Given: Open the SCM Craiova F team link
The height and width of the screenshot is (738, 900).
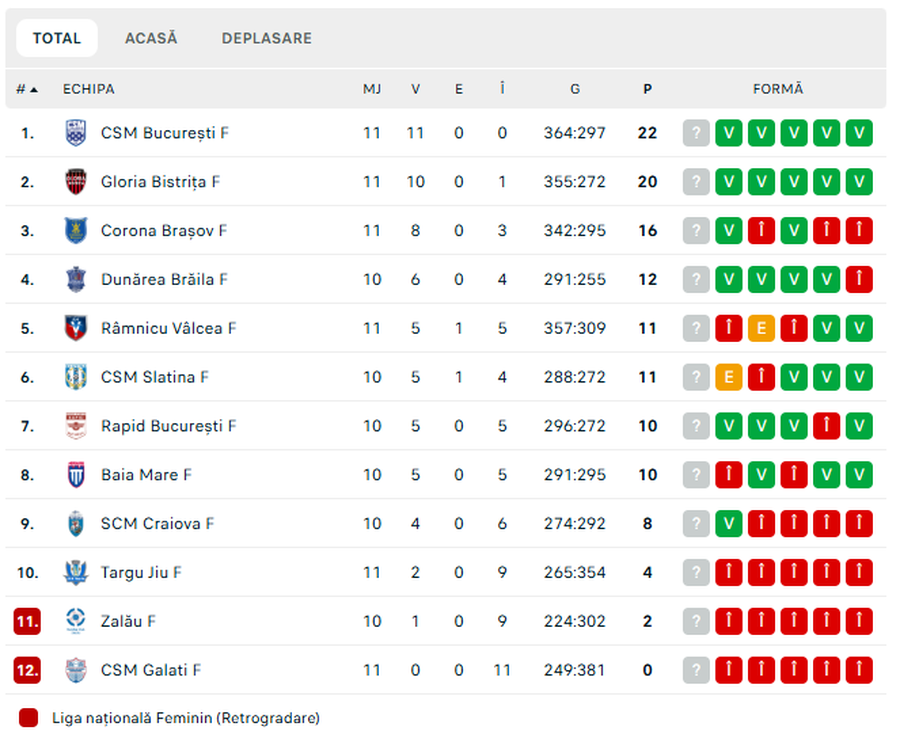Looking at the screenshot, I should (x=157, y=524).
